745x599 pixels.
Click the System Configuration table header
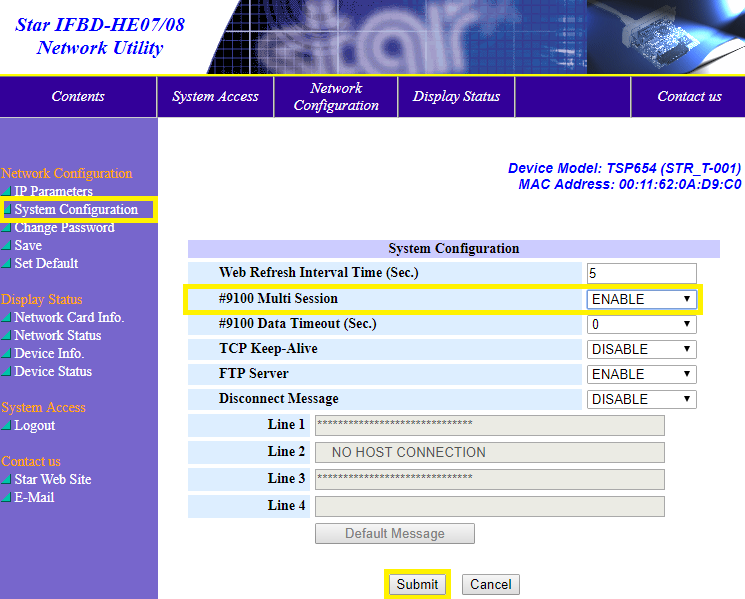pyautogui.click(x=454, y=248)
